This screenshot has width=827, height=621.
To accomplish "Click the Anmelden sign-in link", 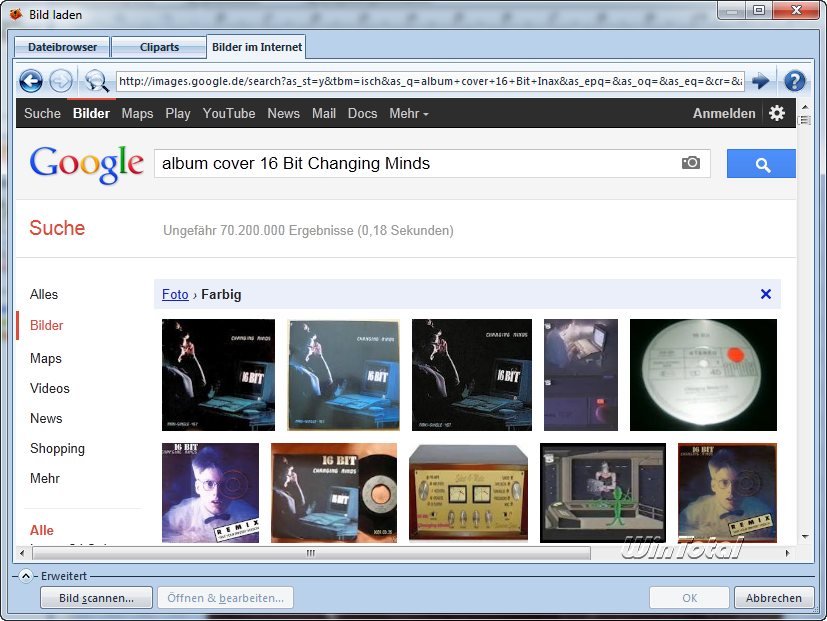I will [x=724, y=113].
